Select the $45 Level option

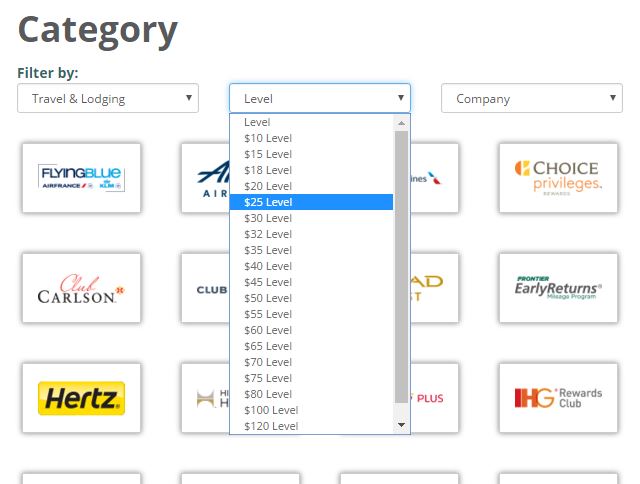point(311,282)
